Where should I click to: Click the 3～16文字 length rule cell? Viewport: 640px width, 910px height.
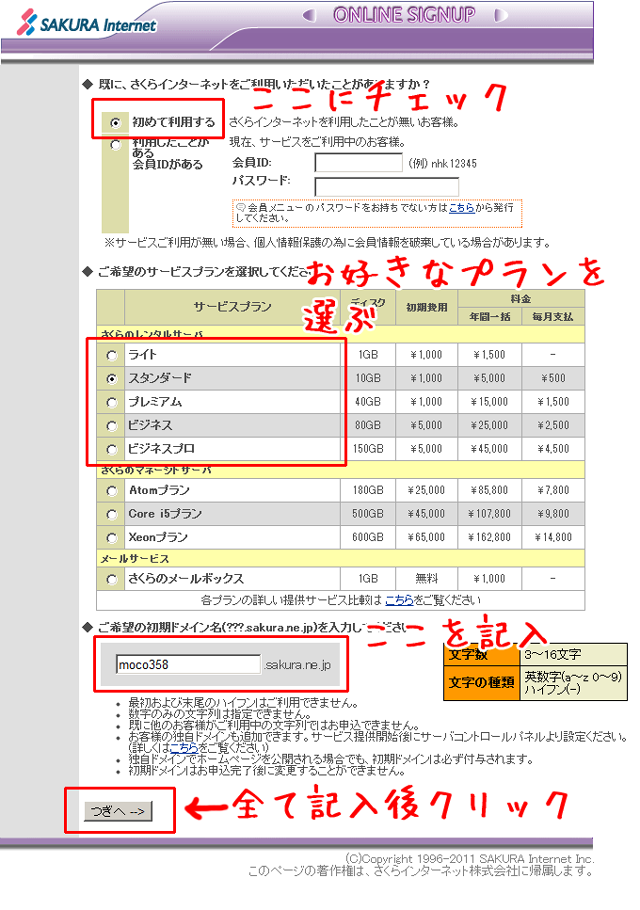(x=573, y=654)
